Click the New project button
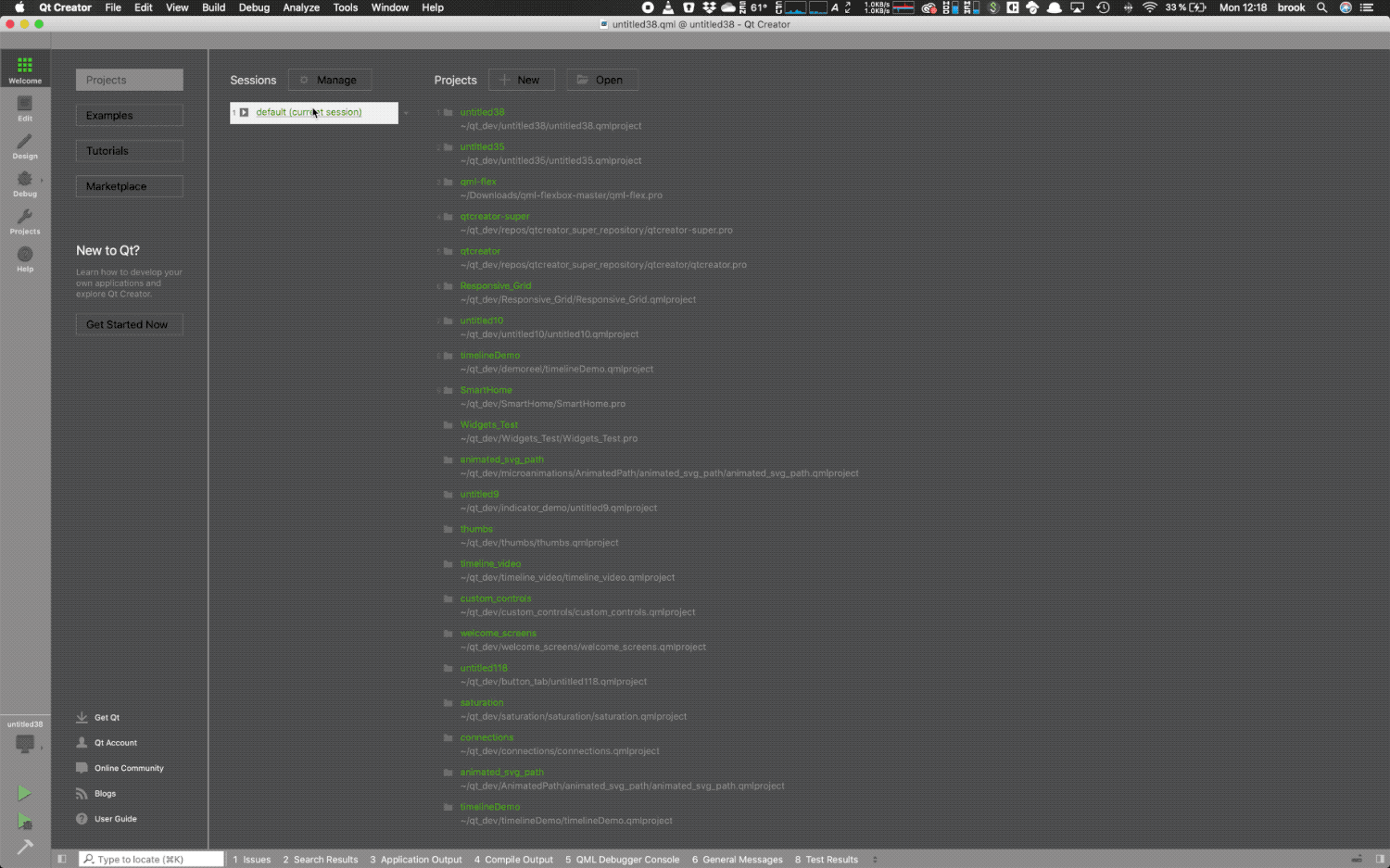Viewport: 1390px width, 868px height. click(x=522, y=80)
